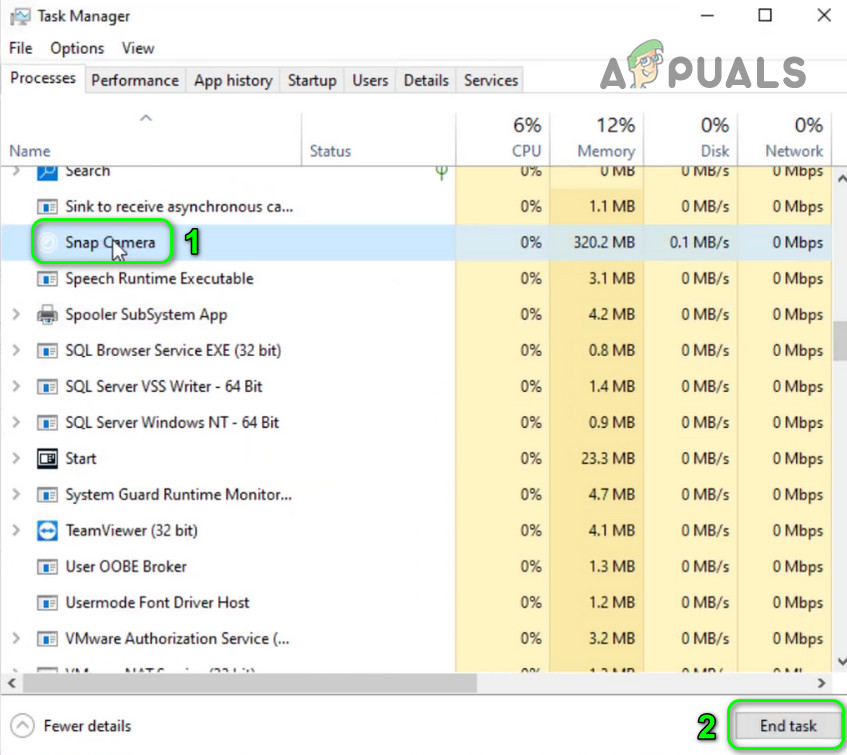Click the 320.2 MB memory value
847x755 pixels.
click(x=604, y=242)
